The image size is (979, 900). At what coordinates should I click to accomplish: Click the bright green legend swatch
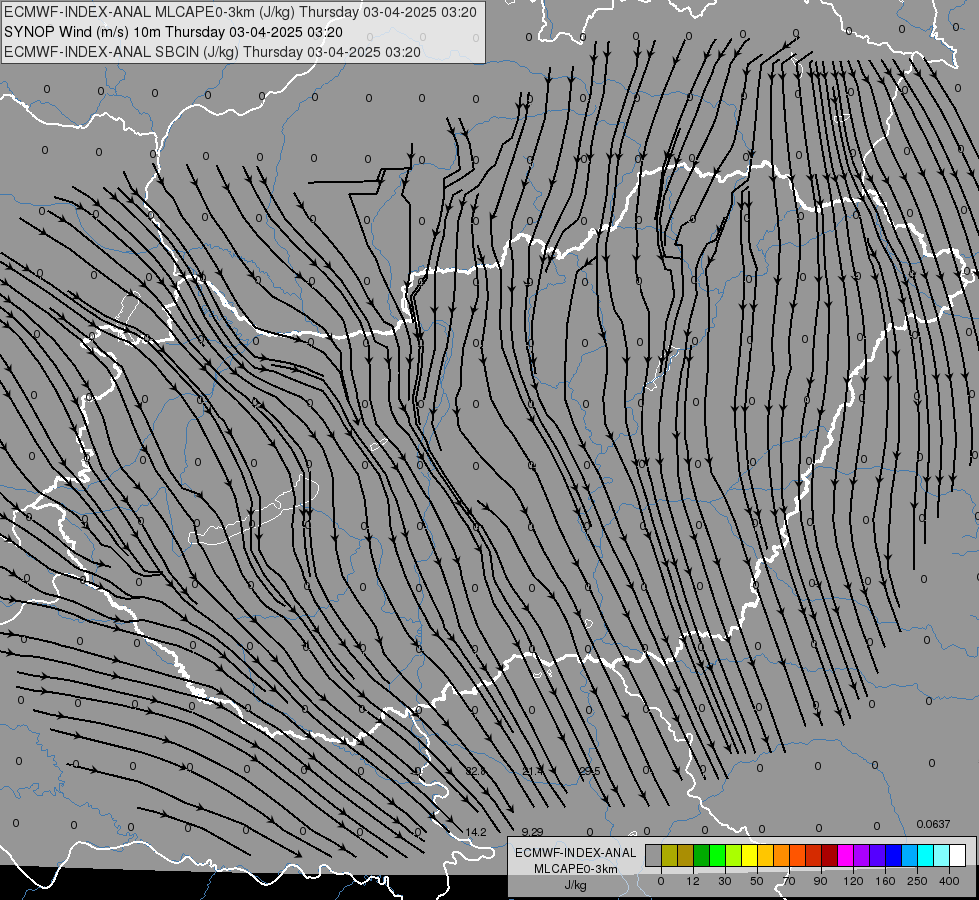click(x=717, y=855)
